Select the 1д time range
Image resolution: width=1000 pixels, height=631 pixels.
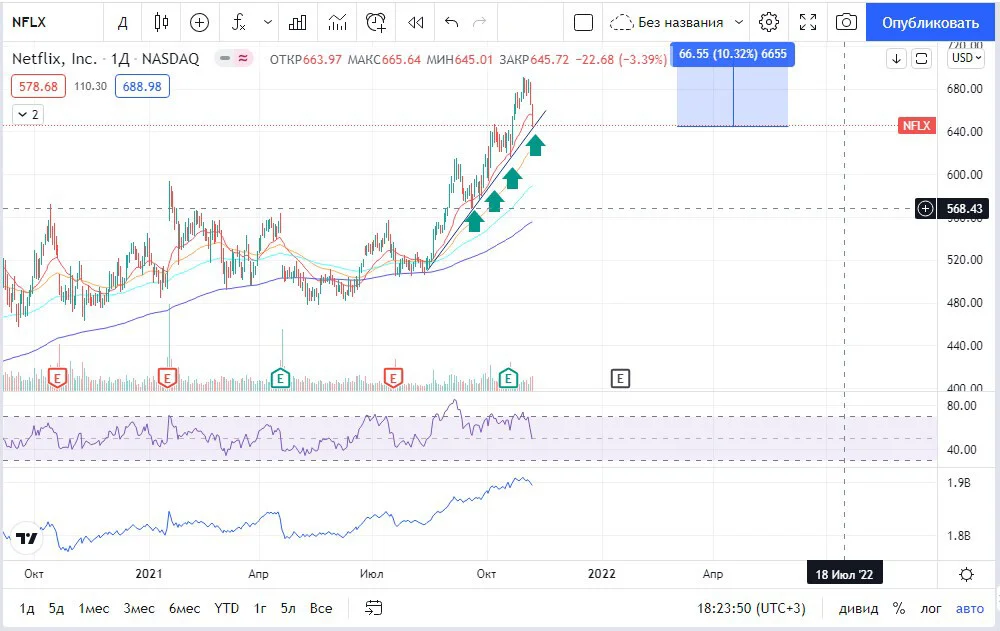point(27,608)
